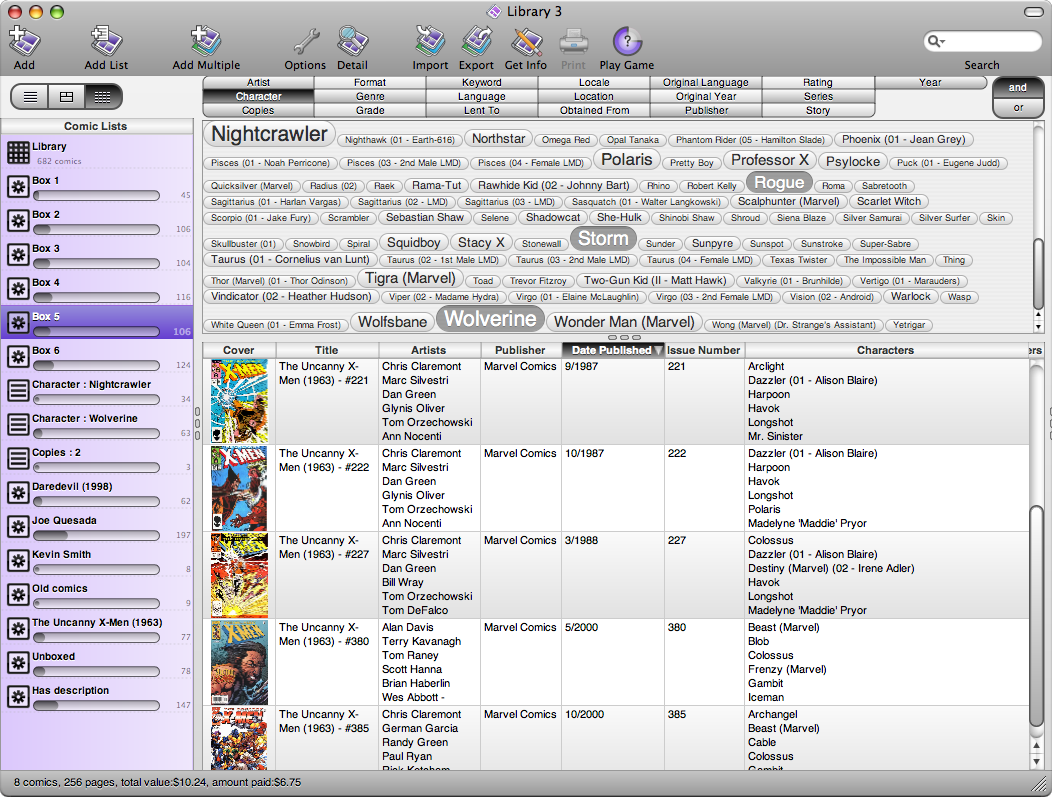Sort by the Issue Number column header
This screenshot has width=1052, height=797.
tap(704, 350)
